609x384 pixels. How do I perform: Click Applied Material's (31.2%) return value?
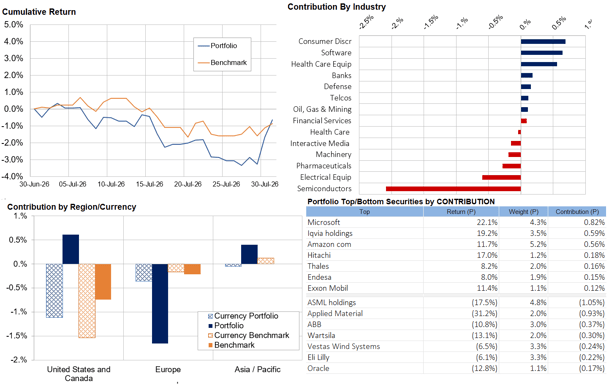pyautogui.click(x=484, y=313)
